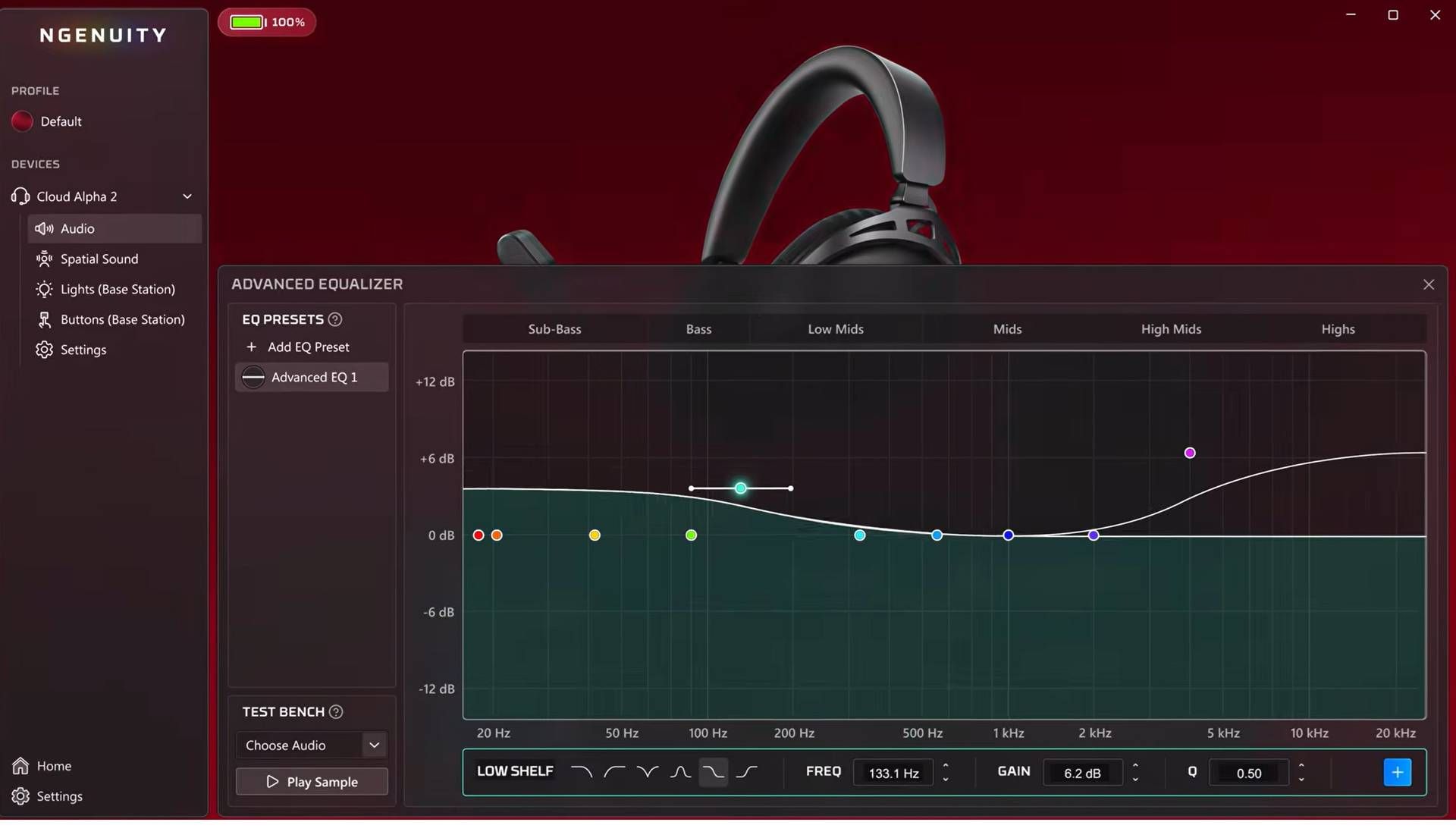Screen dimensions: 1456x838
Task: Decrease the Q value with down arrow
Action: point(1301,780)
